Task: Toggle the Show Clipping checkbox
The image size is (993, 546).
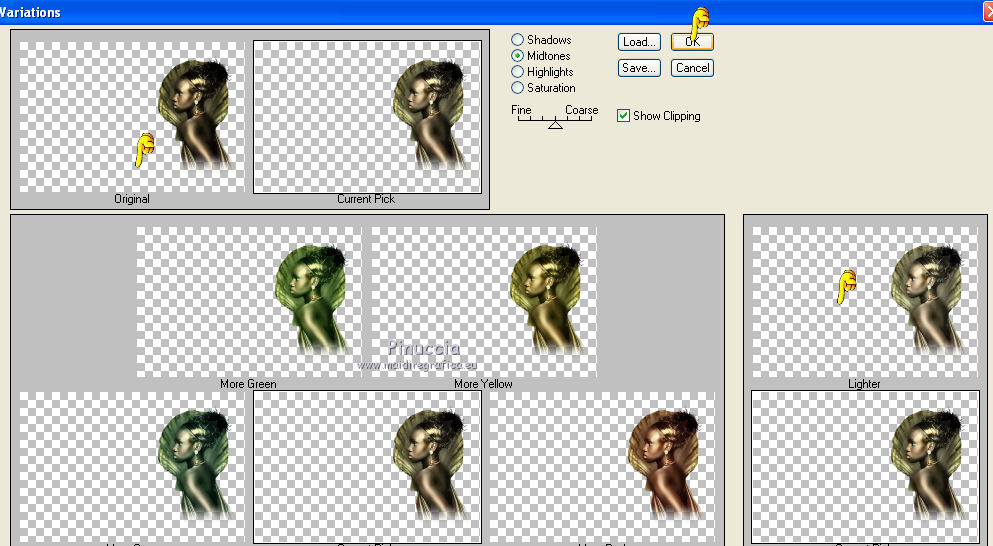Action: tap(623, 115)
